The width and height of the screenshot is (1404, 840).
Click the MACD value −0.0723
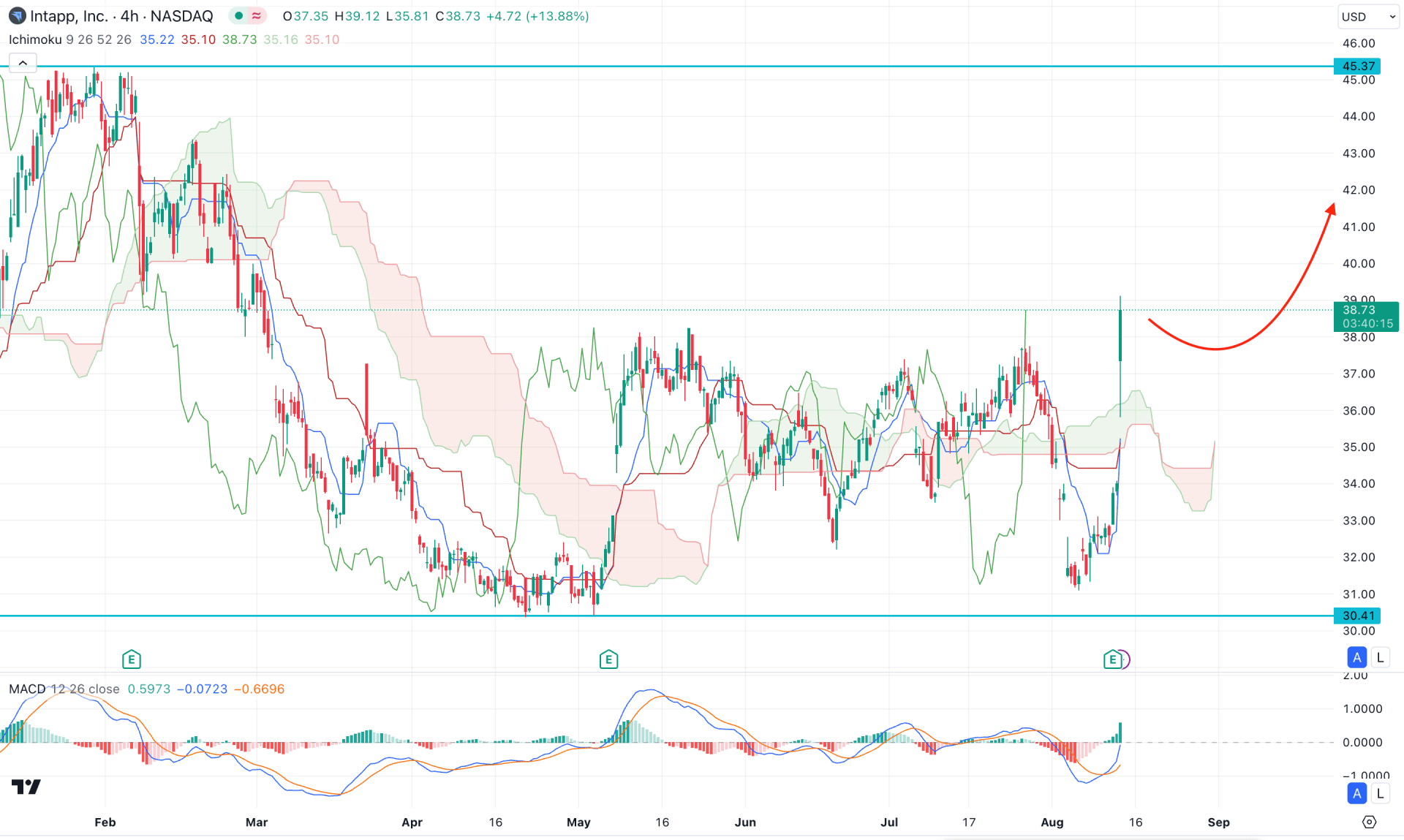click(x=202, y=689)
